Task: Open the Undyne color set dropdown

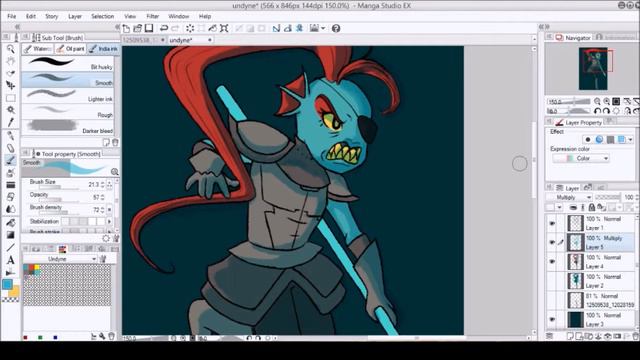Action: pyautogui.click(x=60, y=259)
